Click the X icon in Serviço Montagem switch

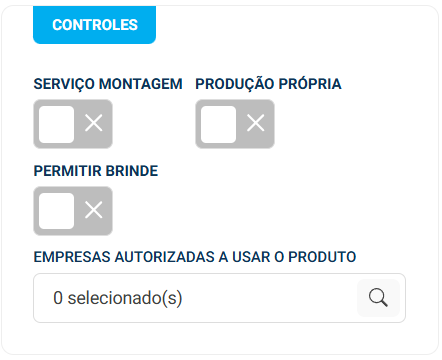94,123
